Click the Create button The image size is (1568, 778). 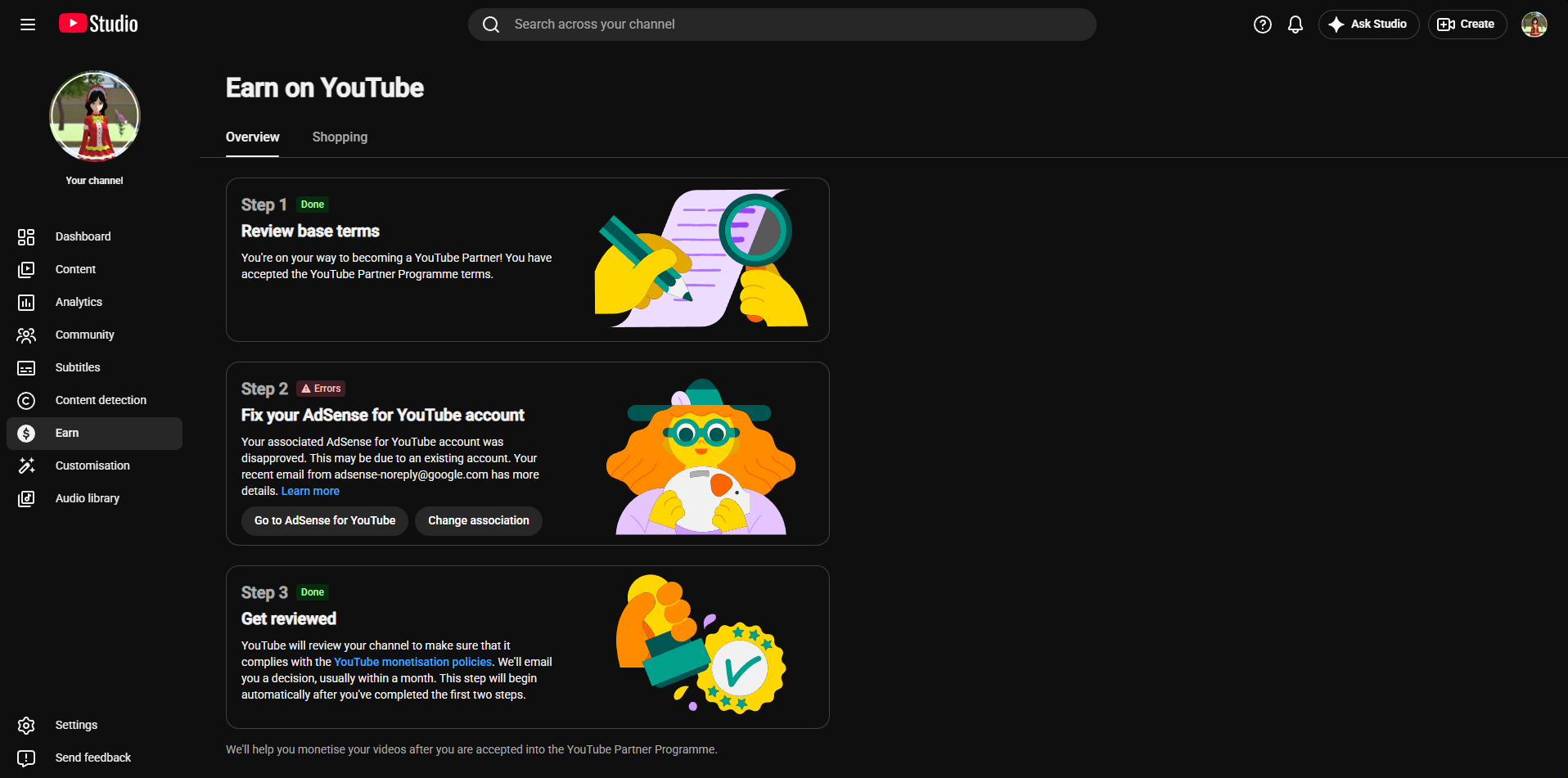[1467, 25]
